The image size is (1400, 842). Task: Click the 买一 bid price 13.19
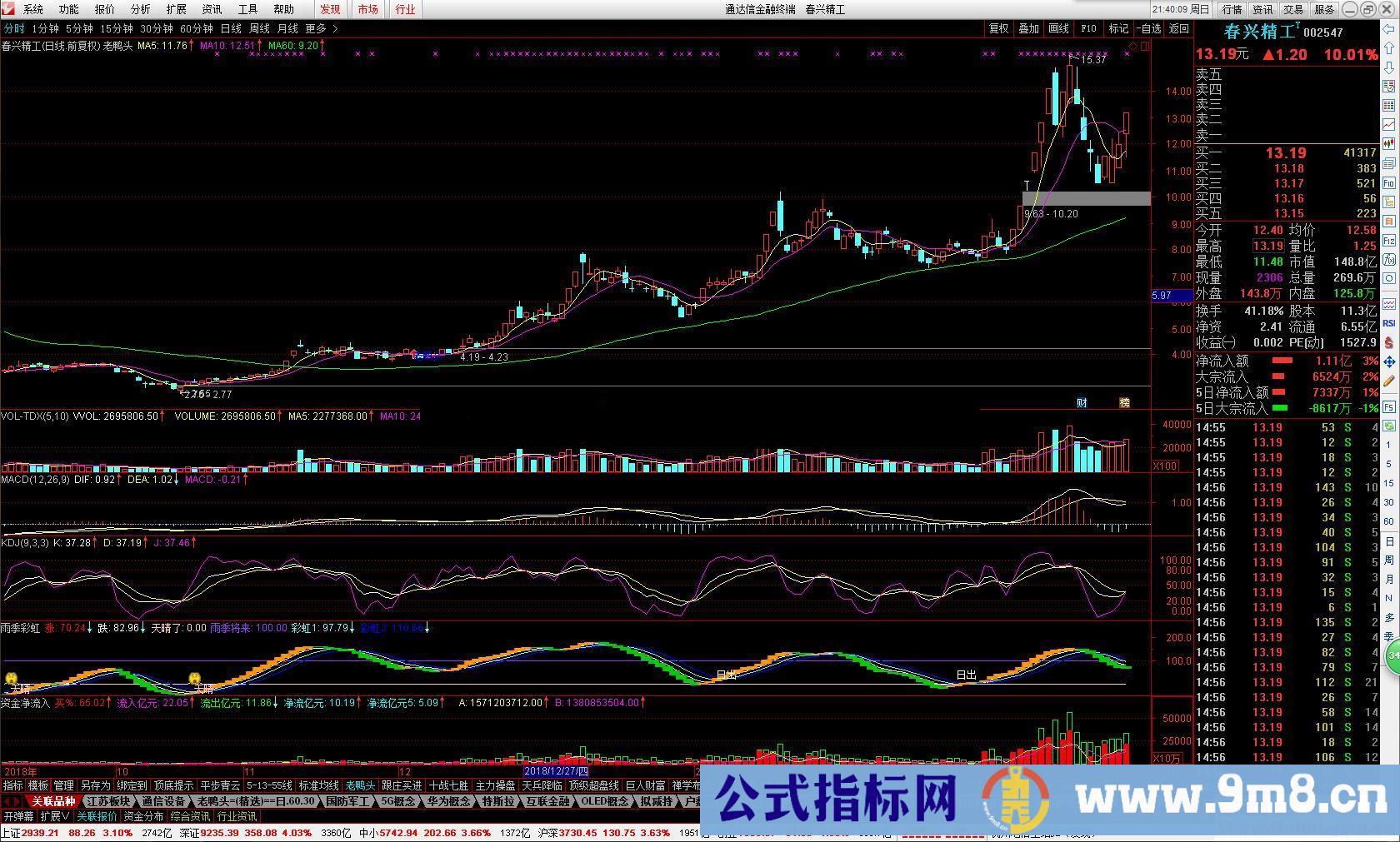[1286, 153]
